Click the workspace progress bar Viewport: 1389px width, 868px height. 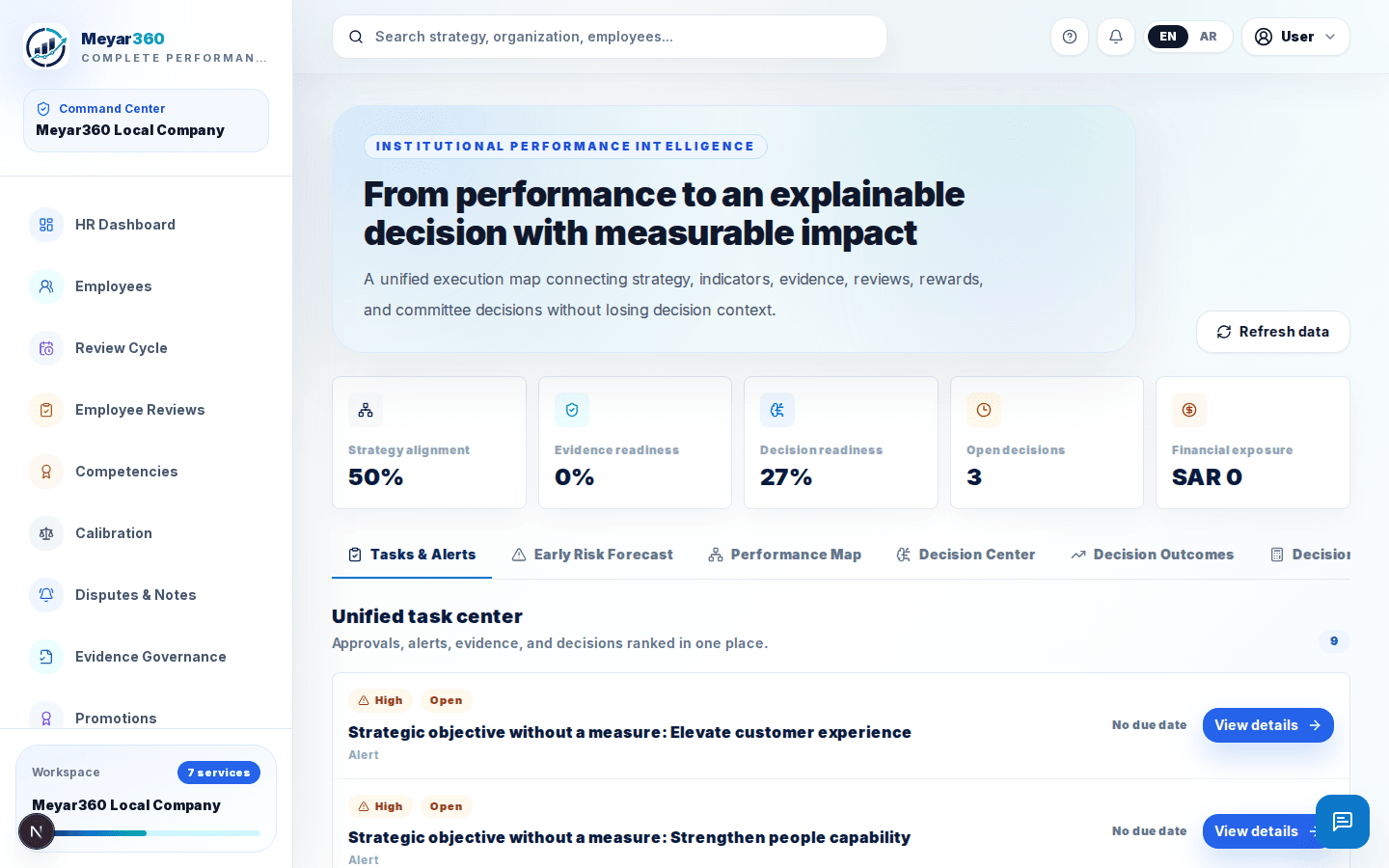pos(146,833)
